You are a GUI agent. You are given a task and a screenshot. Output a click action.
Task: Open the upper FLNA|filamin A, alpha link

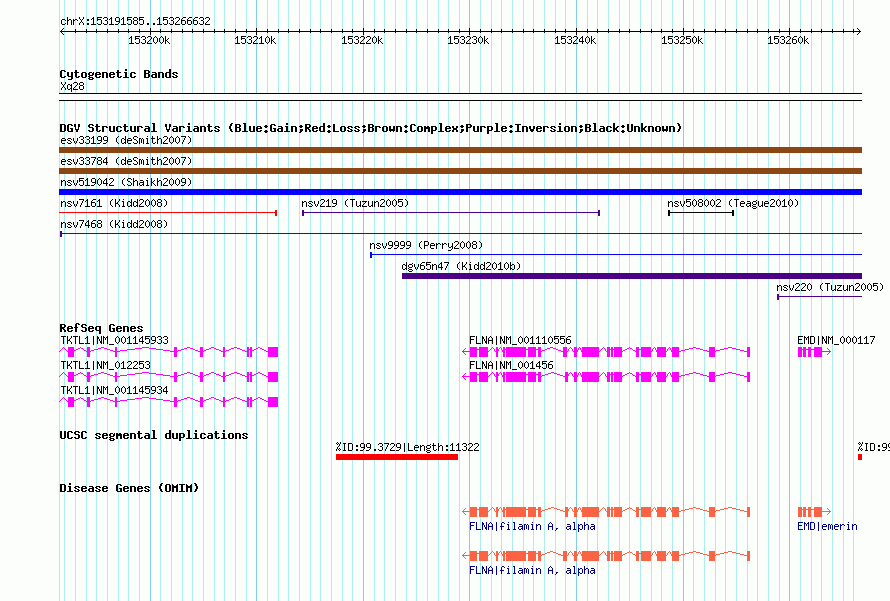point(532,527)
